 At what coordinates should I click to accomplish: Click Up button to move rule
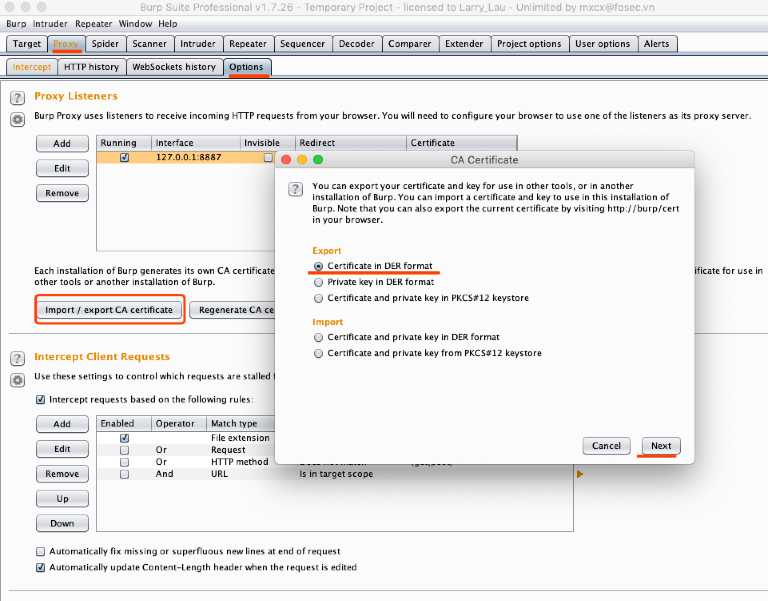point(62,499)
